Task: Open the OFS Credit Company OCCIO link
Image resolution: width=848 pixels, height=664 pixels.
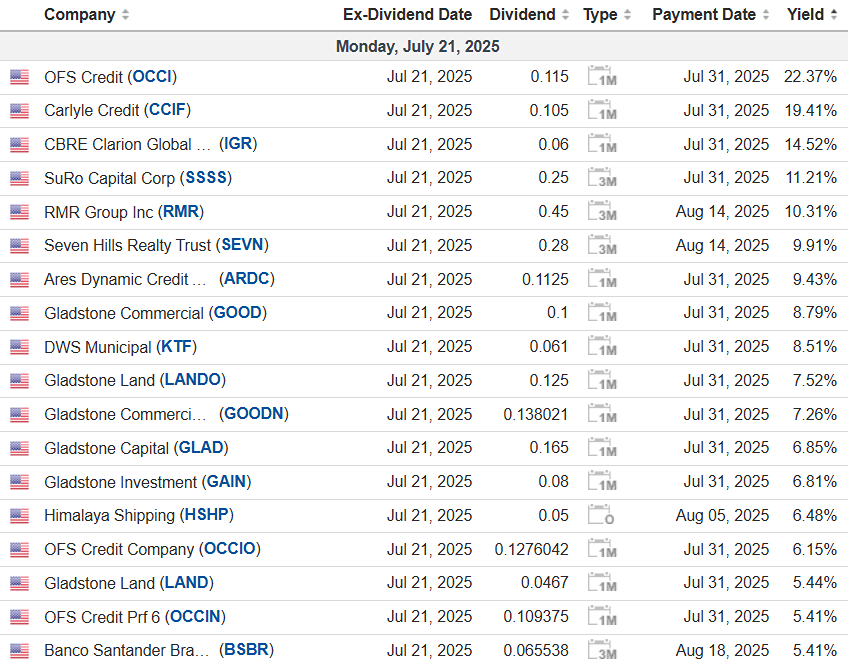Action: [x=230, y=549]
